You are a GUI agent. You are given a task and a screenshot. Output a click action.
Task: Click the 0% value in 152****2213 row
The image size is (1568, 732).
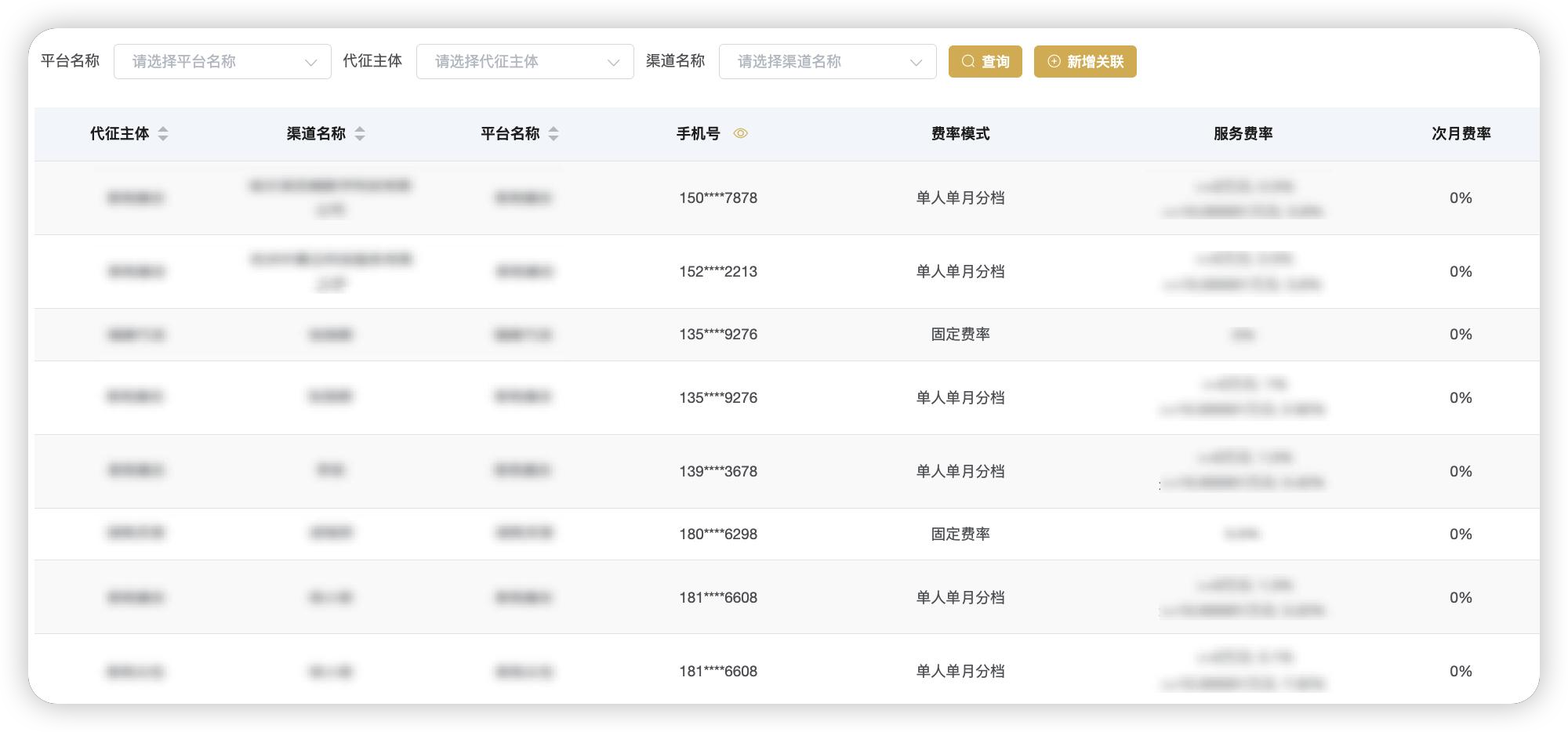tap(1461, 272)
